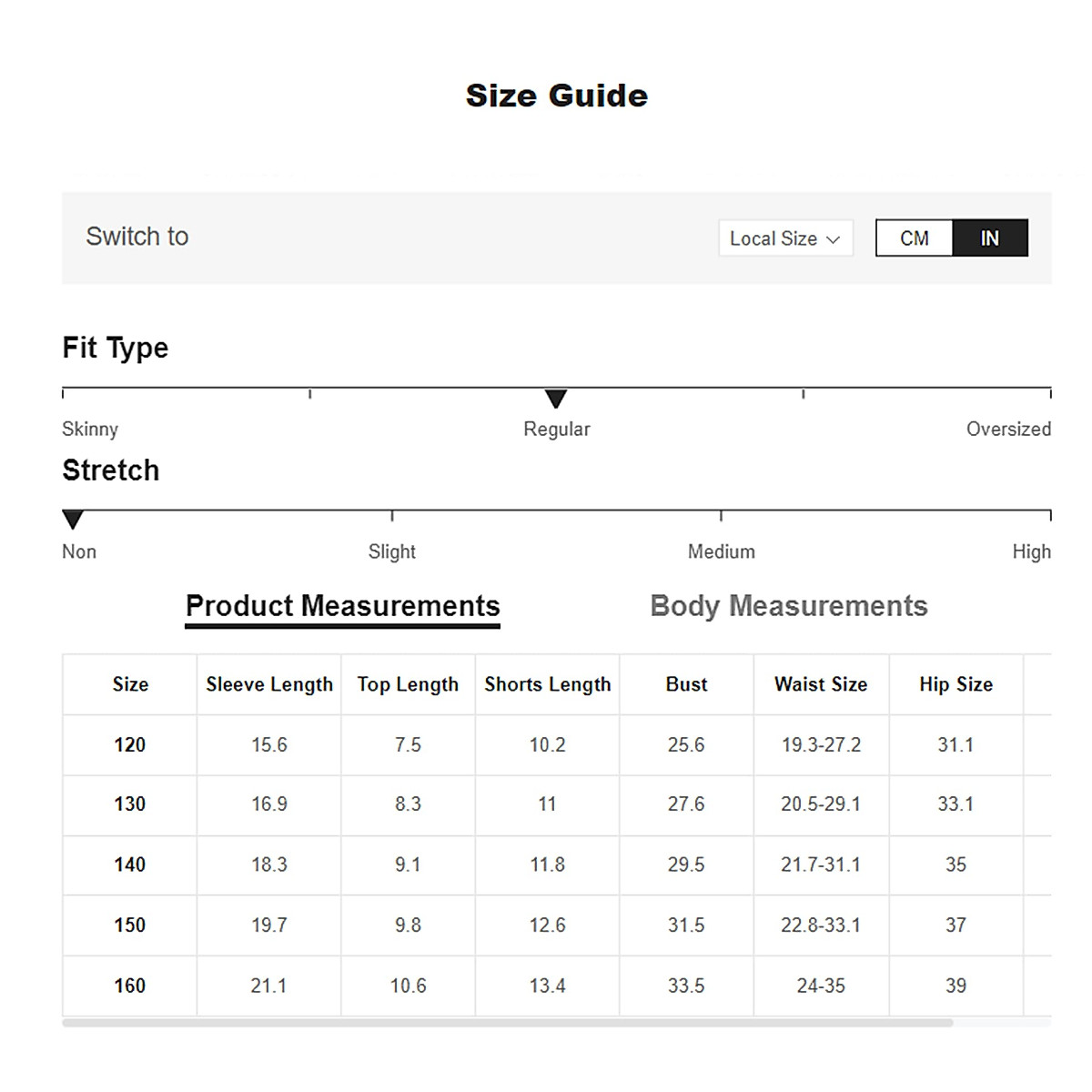Image resolution: width=1092 pixels, height=1092 pixels.
Task: Click the Medium stretch label
Action: [x=721, y=551]
